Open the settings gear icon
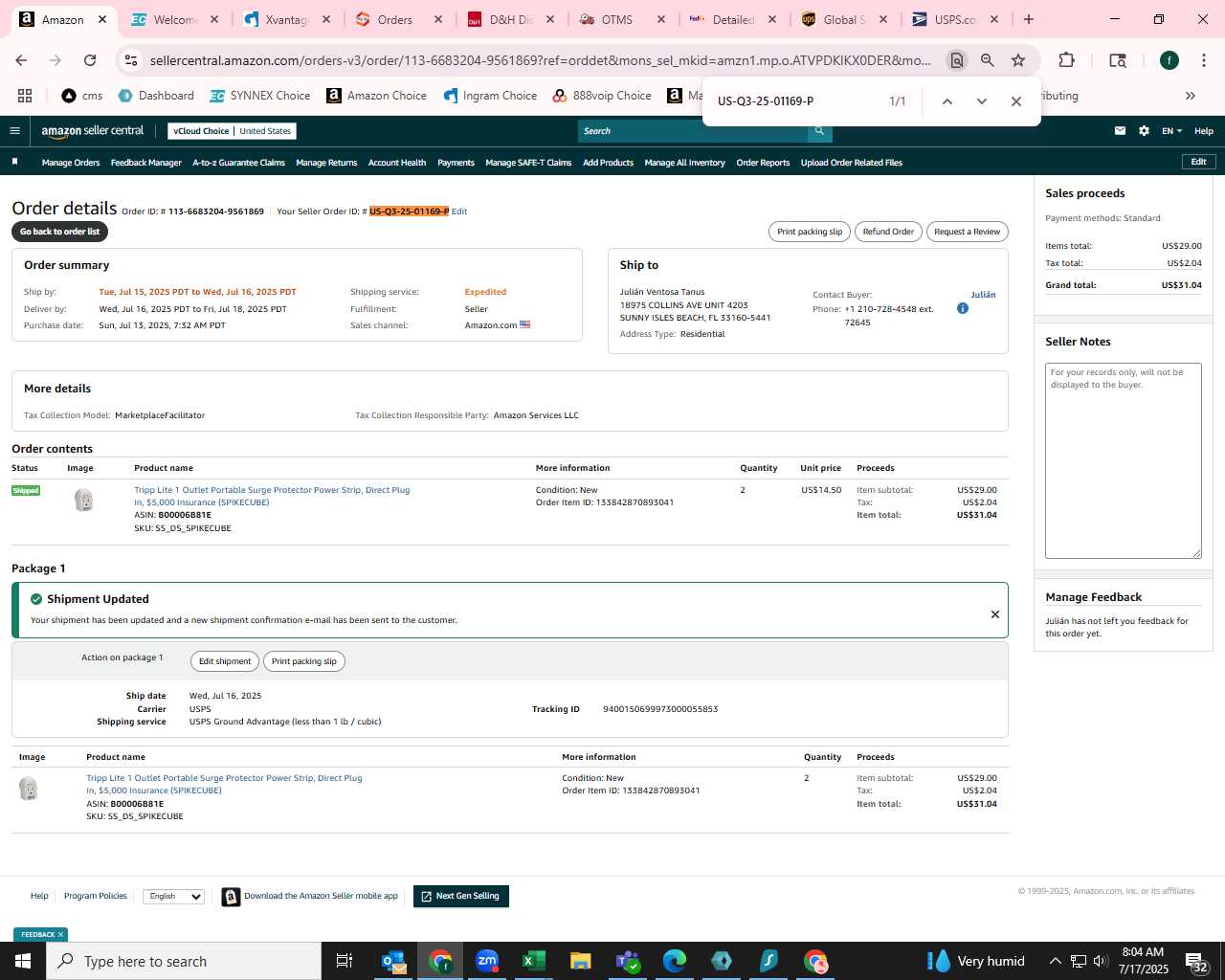The image size is (1225, 980). (1144, 131)
